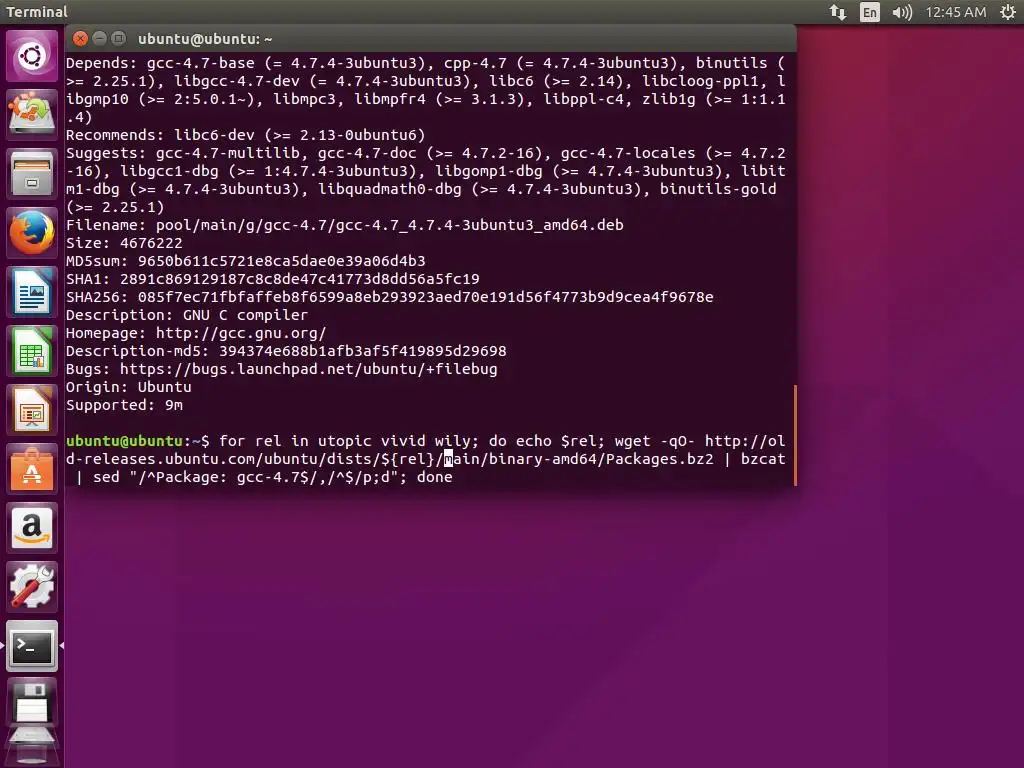Open the Amazon launcher icon
The image size is (1024, 768).
click(31, 528)
